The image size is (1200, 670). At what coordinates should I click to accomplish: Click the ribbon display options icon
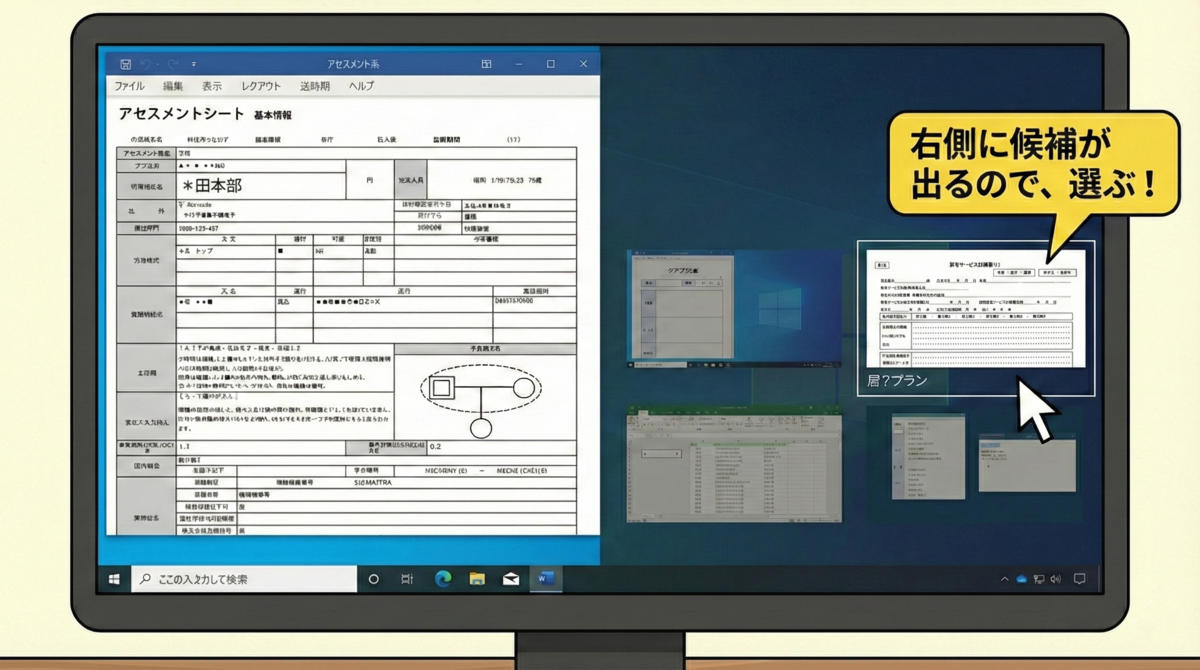(x=486, y=64)
